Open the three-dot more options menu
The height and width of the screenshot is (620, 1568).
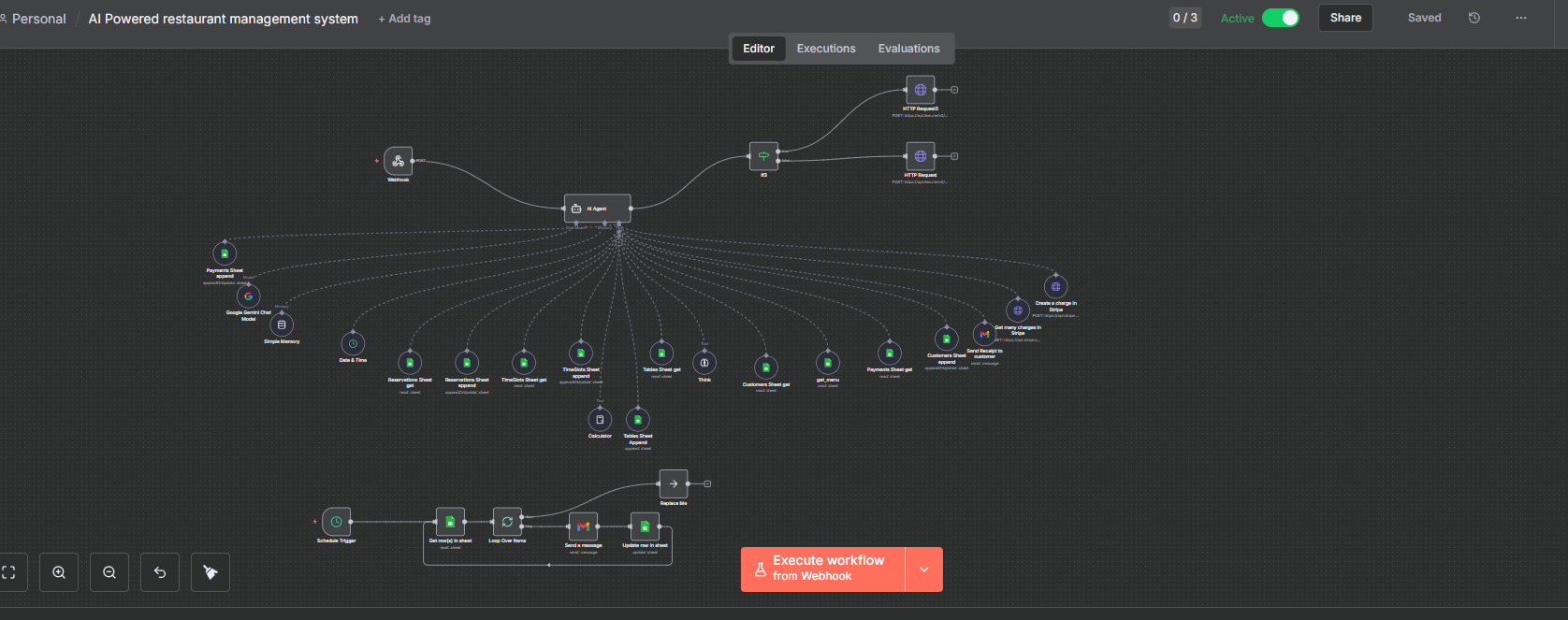point(1521,18)
